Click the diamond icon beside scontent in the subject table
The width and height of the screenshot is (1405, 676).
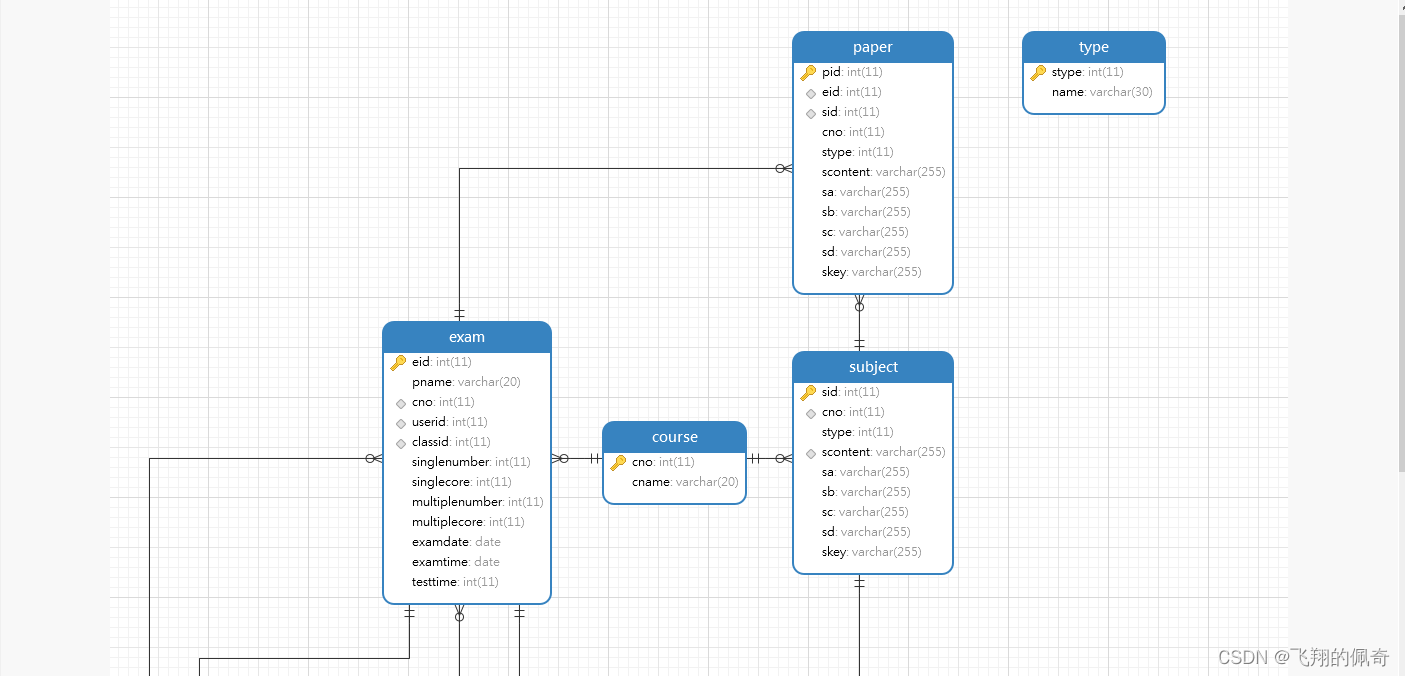point(811,453)
